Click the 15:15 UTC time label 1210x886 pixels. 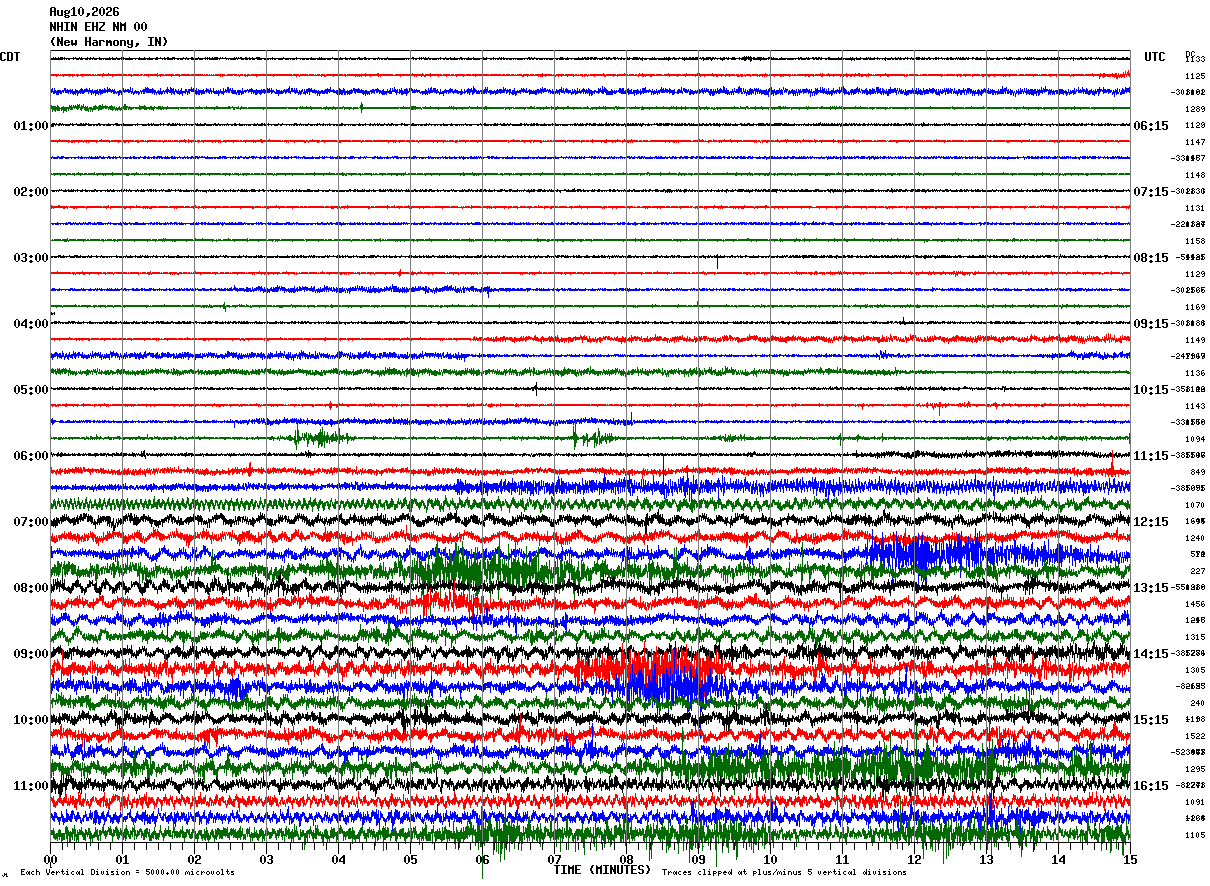pos(1151,720)
